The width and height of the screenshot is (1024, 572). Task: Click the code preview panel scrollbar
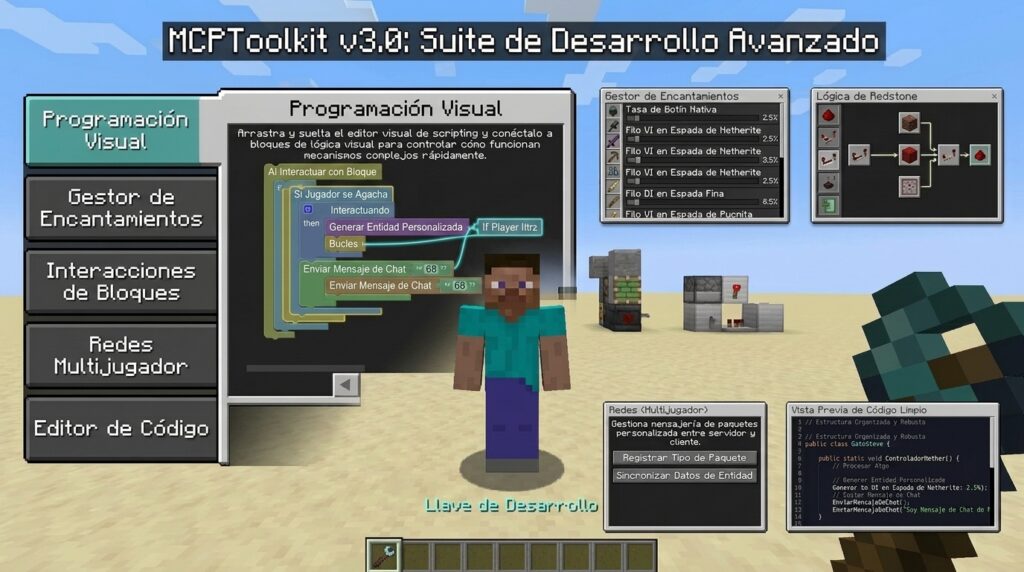[993, 444]
